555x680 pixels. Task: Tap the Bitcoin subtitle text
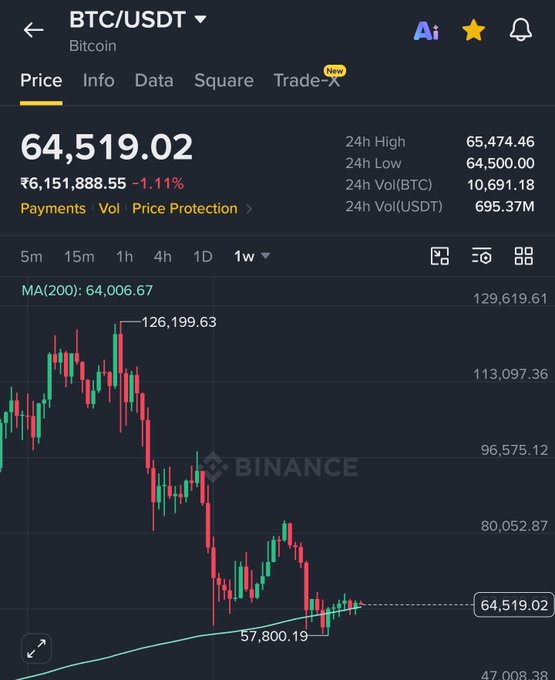(93, 46)
